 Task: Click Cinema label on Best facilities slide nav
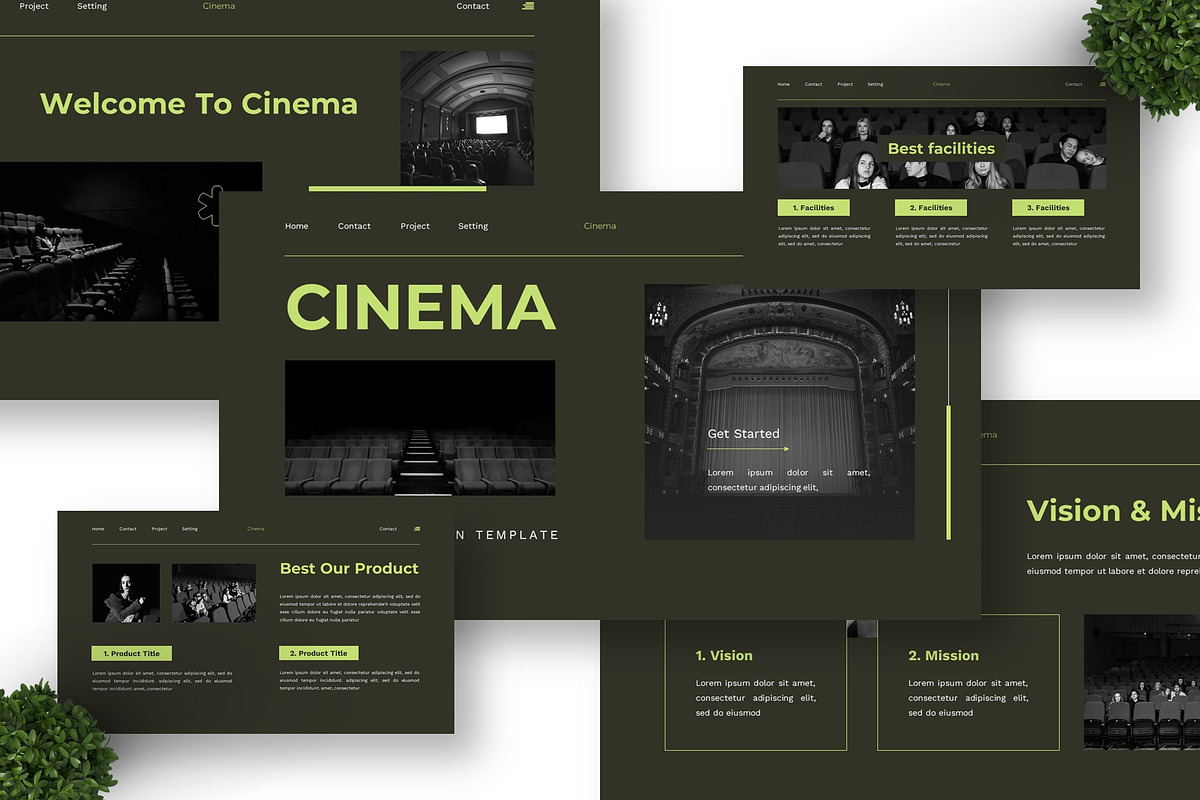click(942, 84)
